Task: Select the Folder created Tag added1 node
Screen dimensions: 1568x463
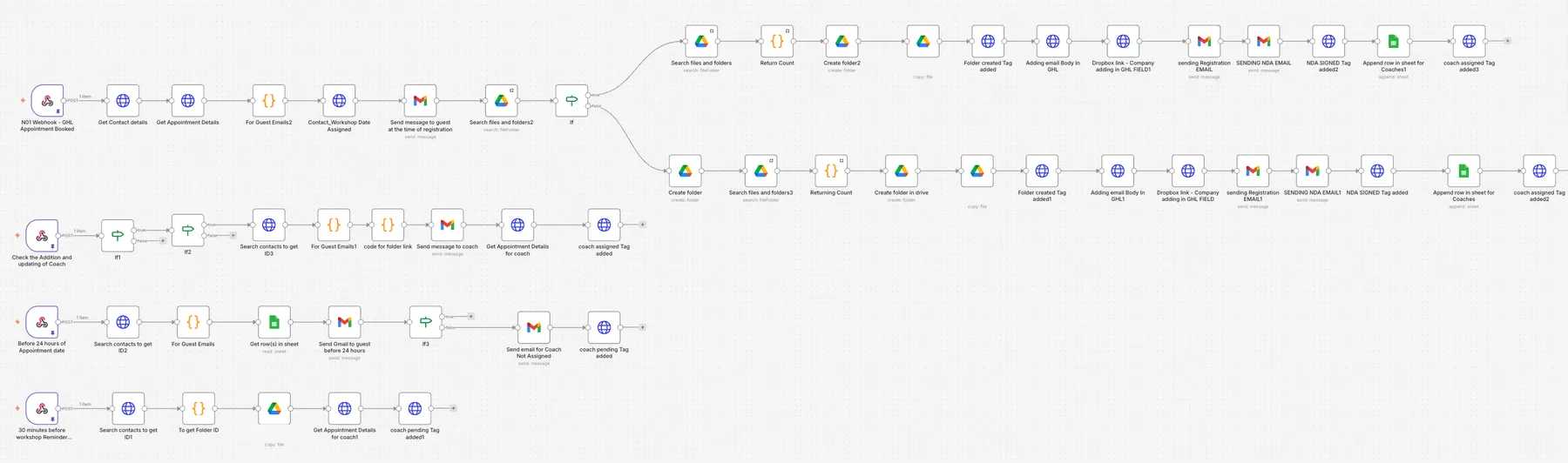Action: pos(1042,171)
